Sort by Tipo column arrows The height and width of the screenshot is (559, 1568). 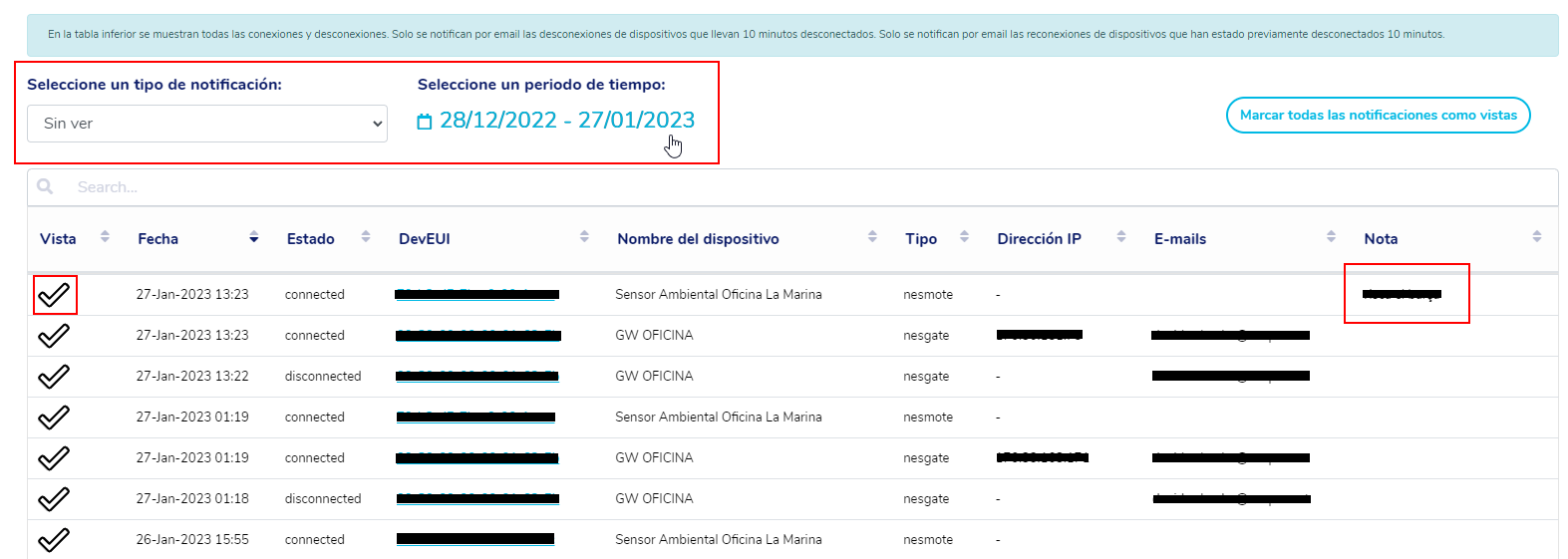[964, 237]
